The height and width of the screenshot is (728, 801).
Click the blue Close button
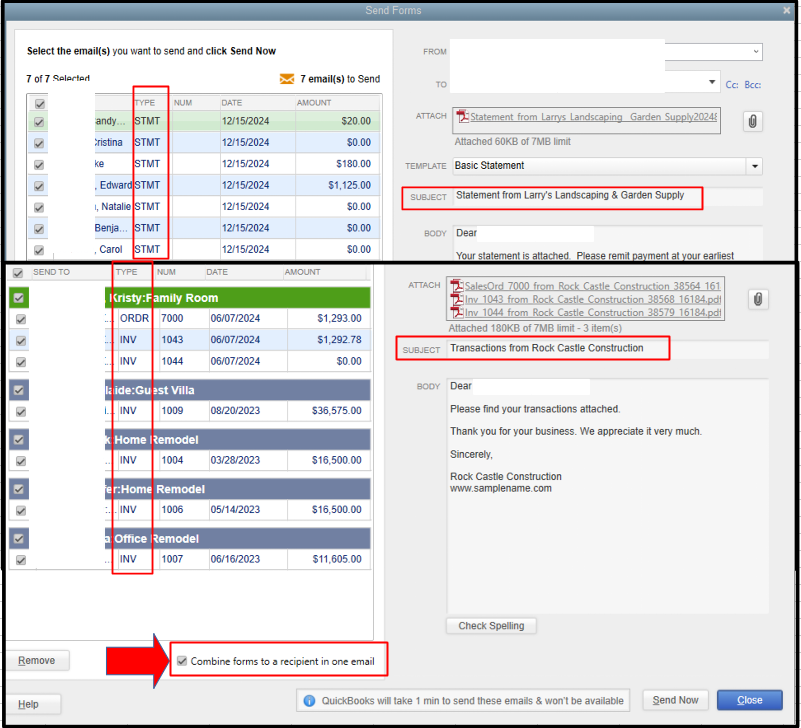(x=749, y=700)
